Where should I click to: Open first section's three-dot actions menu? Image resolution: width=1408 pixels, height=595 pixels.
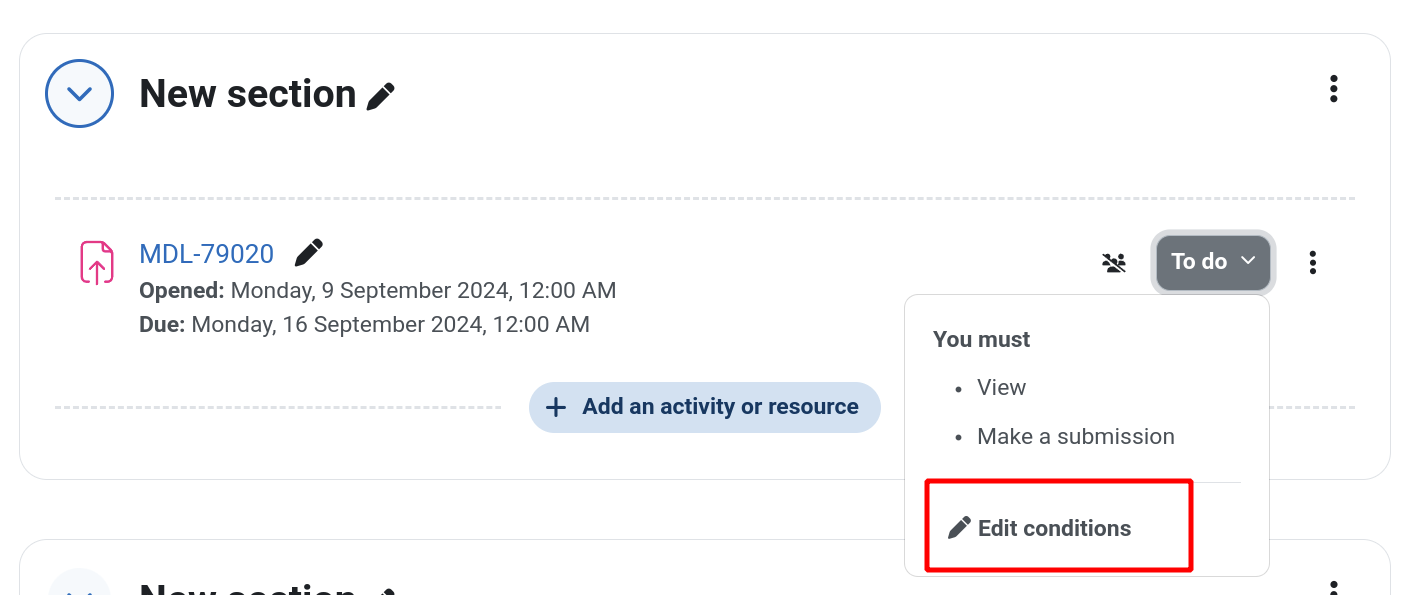1333,89
